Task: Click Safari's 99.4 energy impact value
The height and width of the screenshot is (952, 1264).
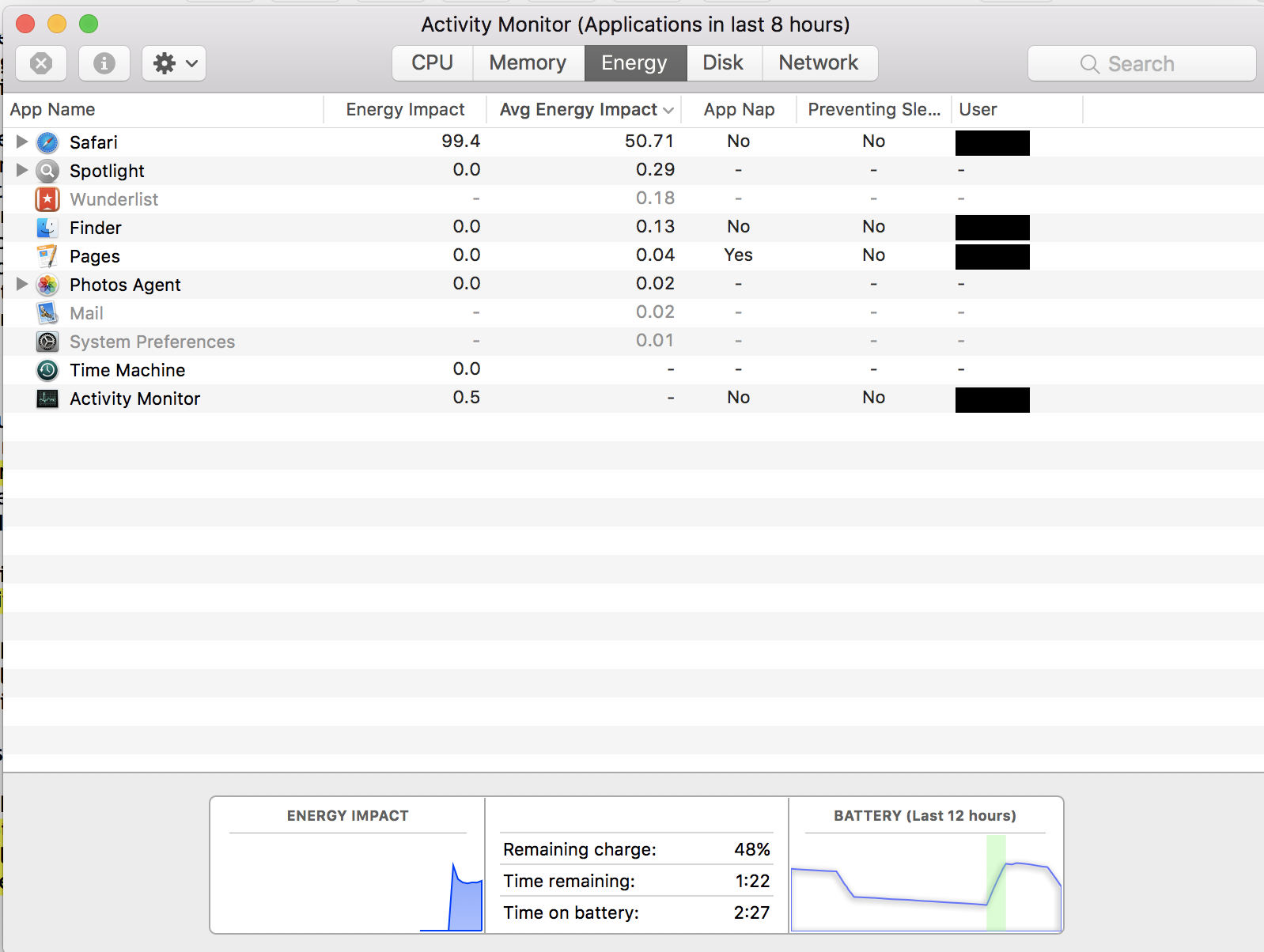Action: tap(460, 141)
